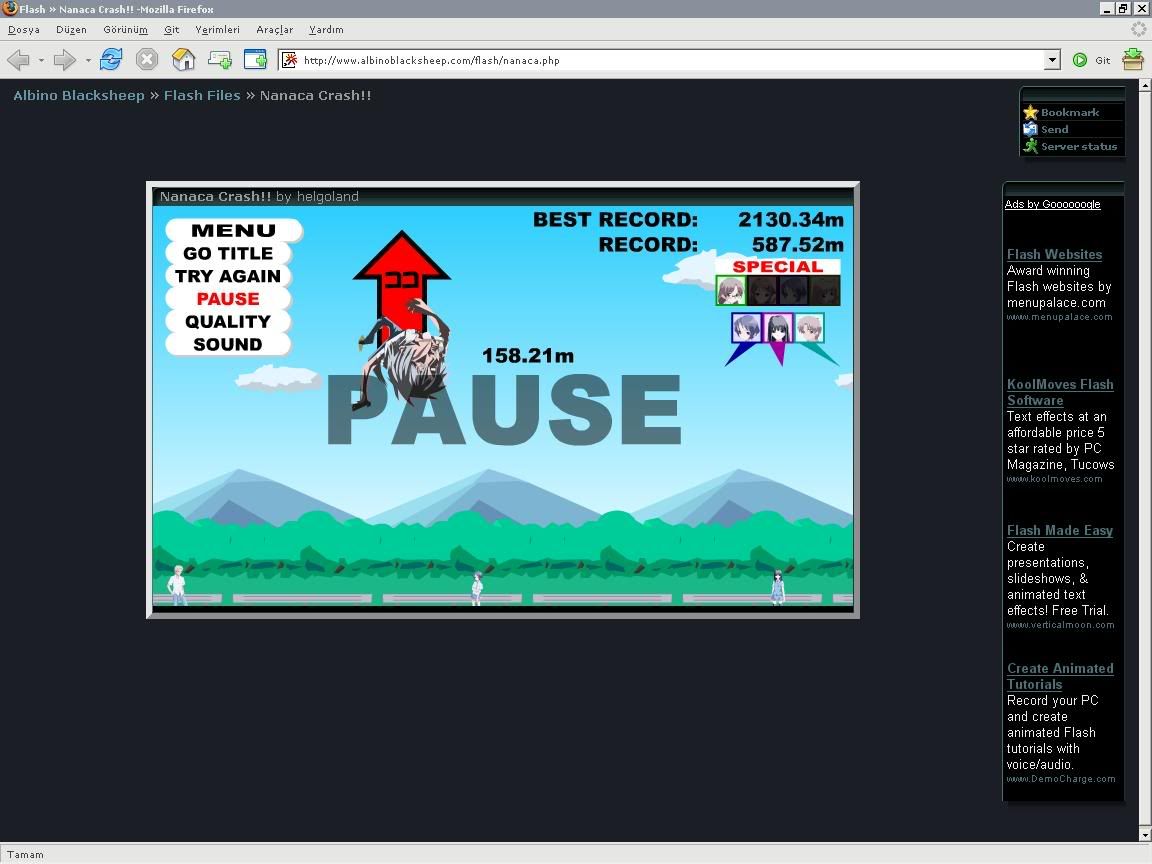This screenshot has width=1152, height=864.
Task: Click the scrollbar down arrow
Action: [1145, 835]
